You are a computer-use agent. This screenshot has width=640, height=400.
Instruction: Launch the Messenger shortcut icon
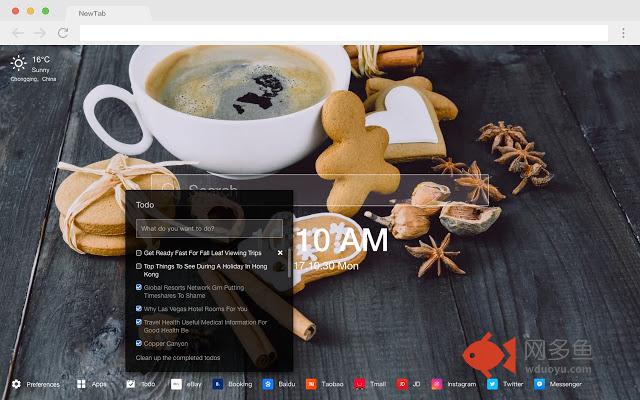pos(540,384)
